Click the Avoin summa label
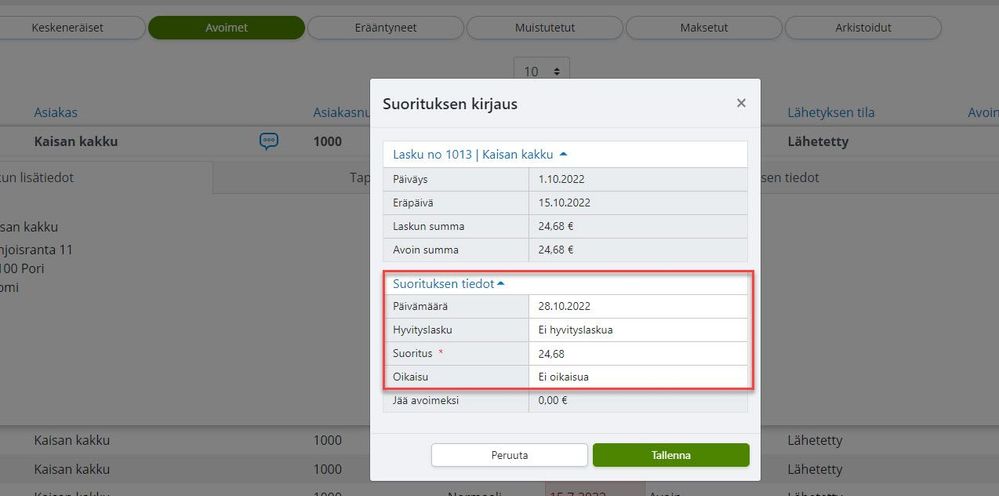The image size is (999, 496). 425,250
